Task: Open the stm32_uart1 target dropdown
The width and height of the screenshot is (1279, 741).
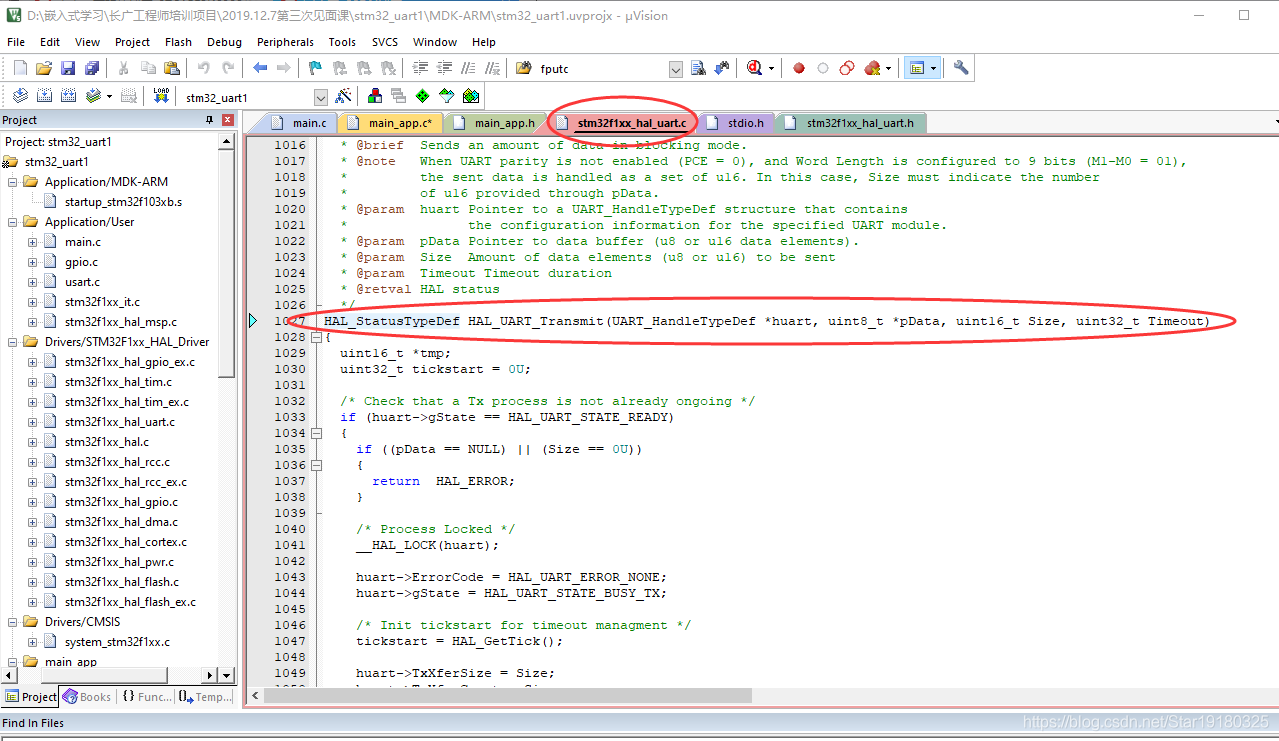Action: pyautogui.click(x=320, y=97)
